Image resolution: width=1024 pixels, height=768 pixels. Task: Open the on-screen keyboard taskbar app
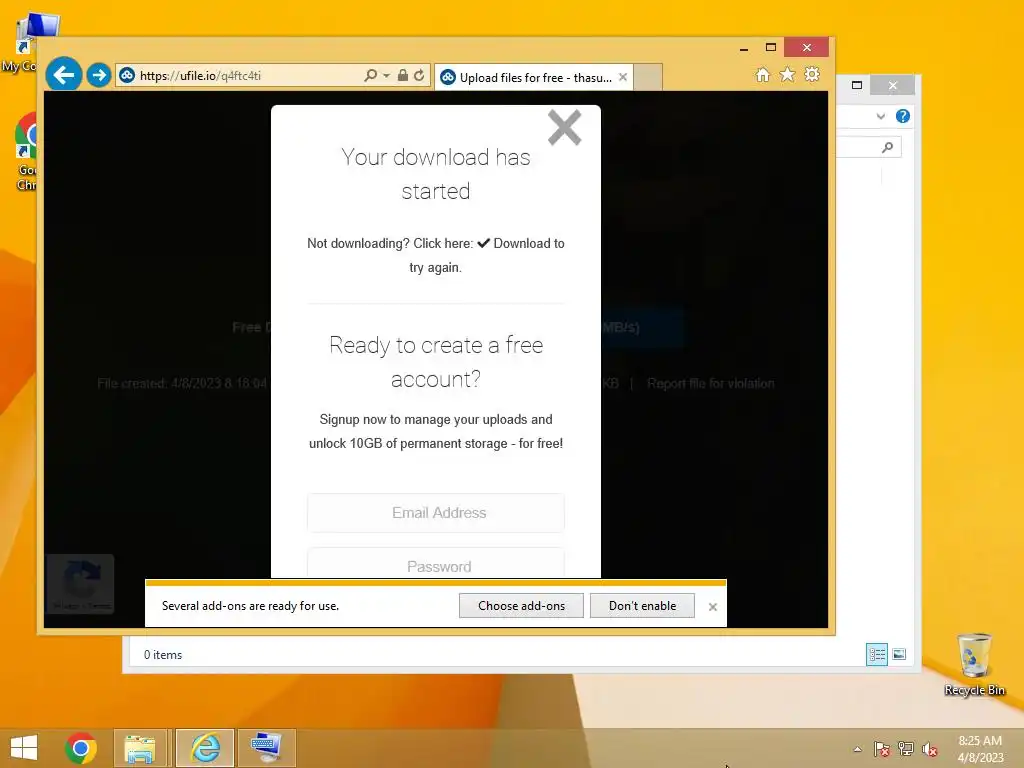[x=266, y=748]
